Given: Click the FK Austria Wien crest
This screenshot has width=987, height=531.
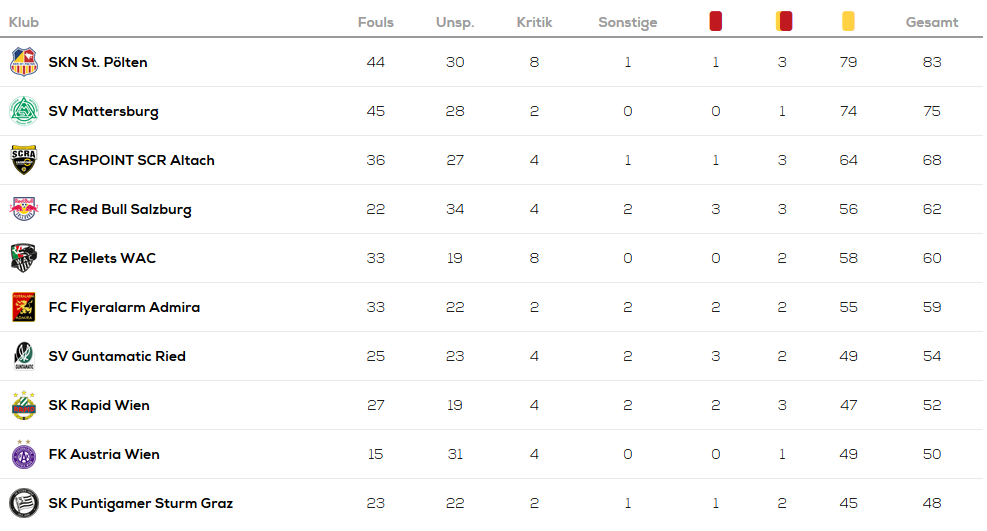Looking at the screenshot, I should (x=24, y=454).
